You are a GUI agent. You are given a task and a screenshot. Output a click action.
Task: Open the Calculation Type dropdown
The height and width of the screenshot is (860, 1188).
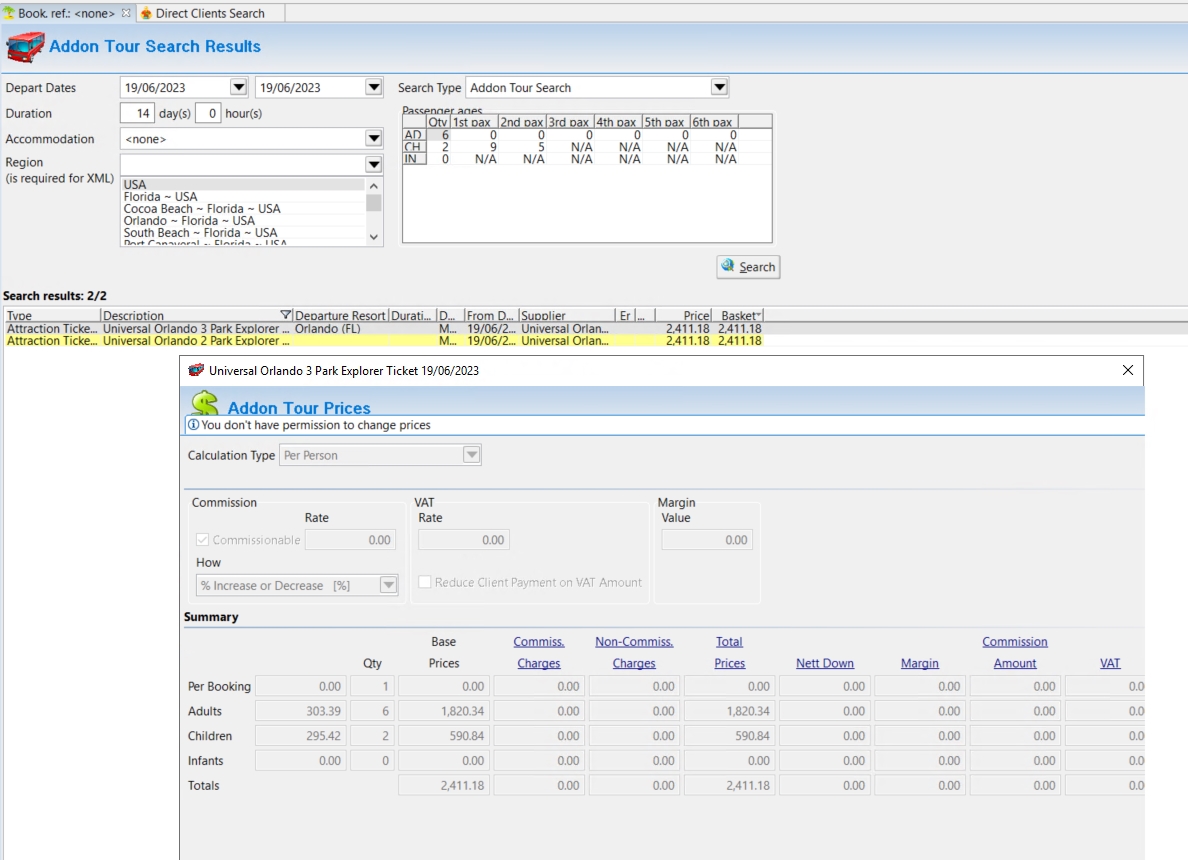click(471, 455)
